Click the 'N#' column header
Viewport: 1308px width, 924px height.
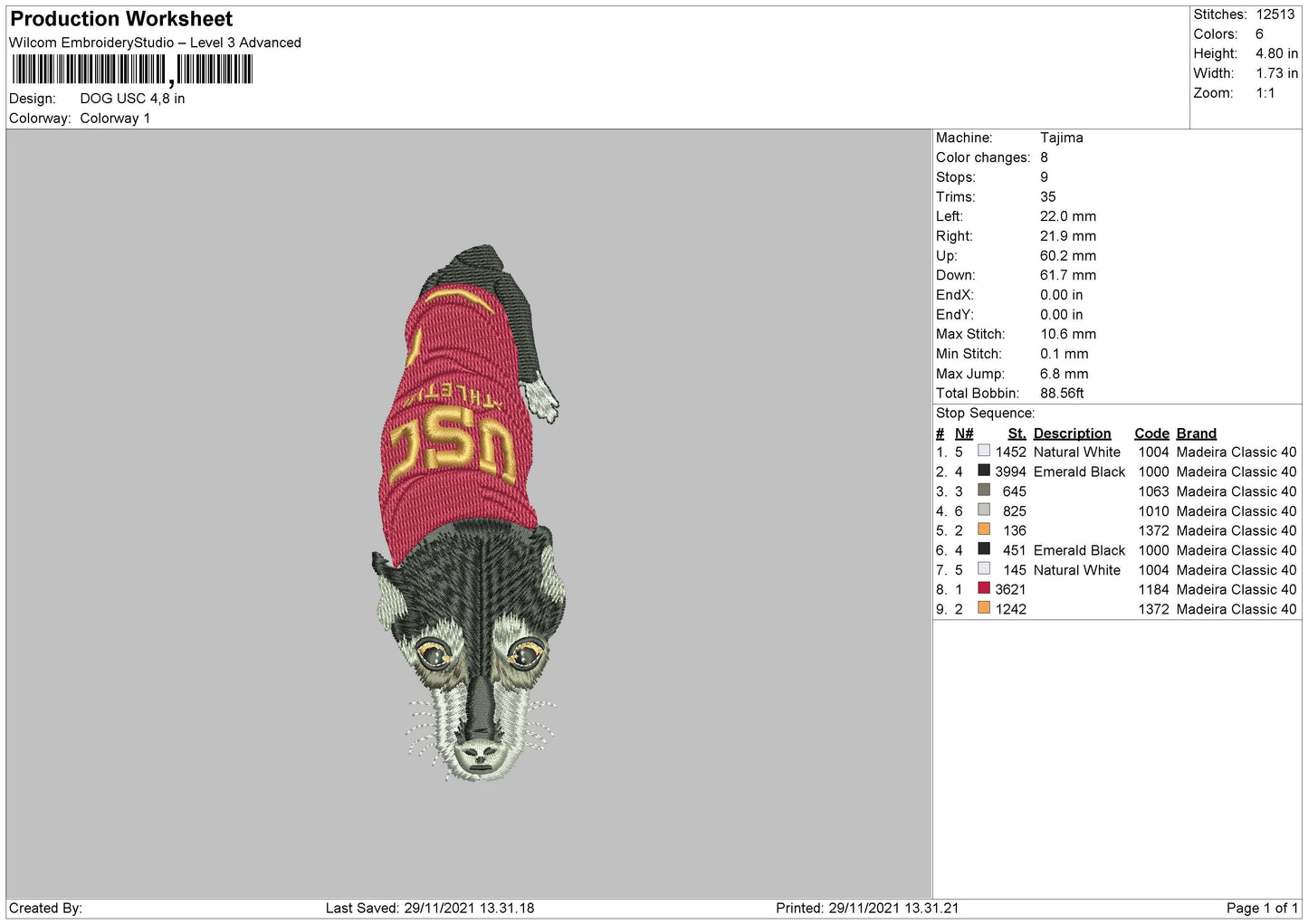[963, 433]
